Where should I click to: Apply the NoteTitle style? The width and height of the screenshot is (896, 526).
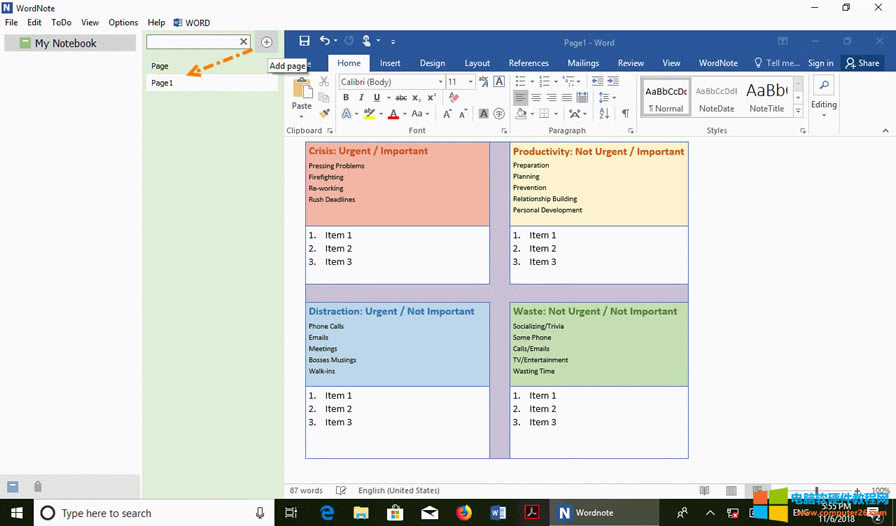click(x=767, y=97)
